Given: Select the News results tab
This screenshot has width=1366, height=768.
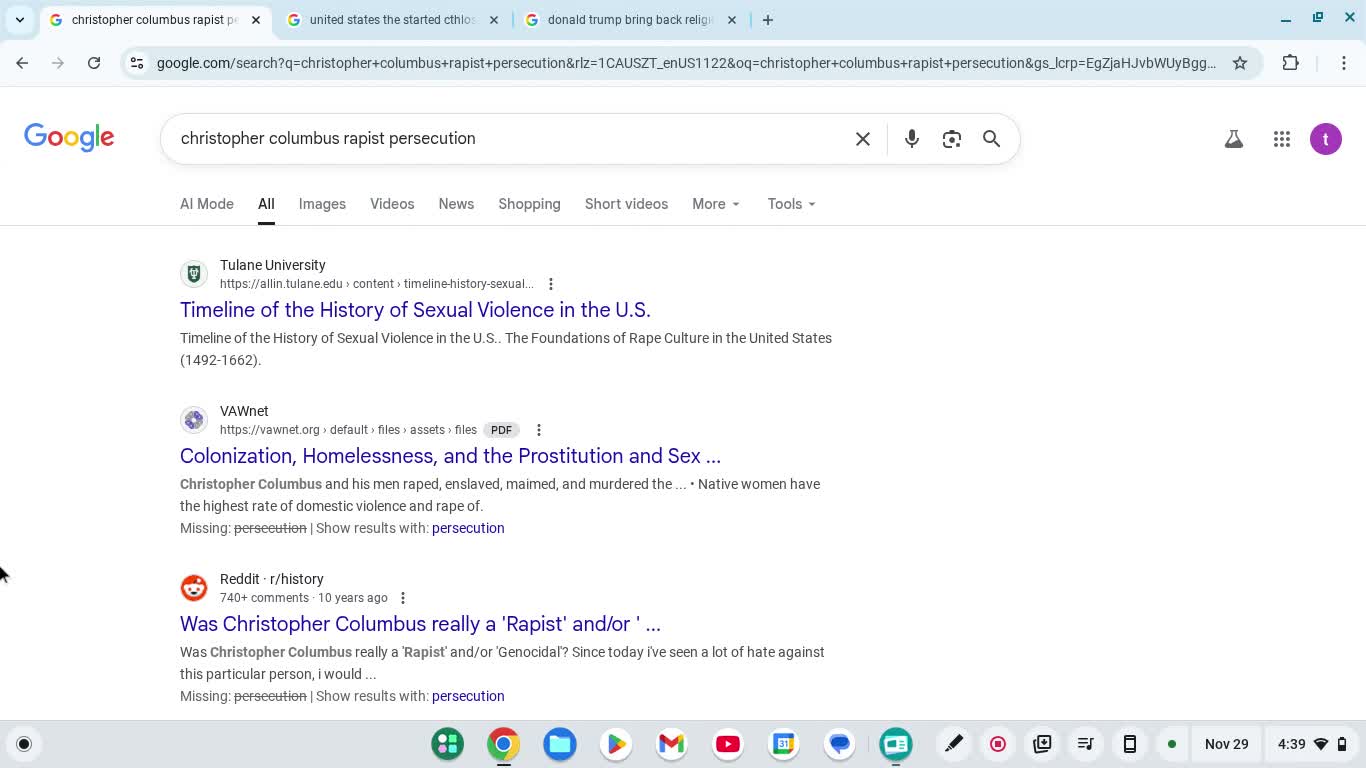Looking at the screenshot, I should [x=456, y=204].
